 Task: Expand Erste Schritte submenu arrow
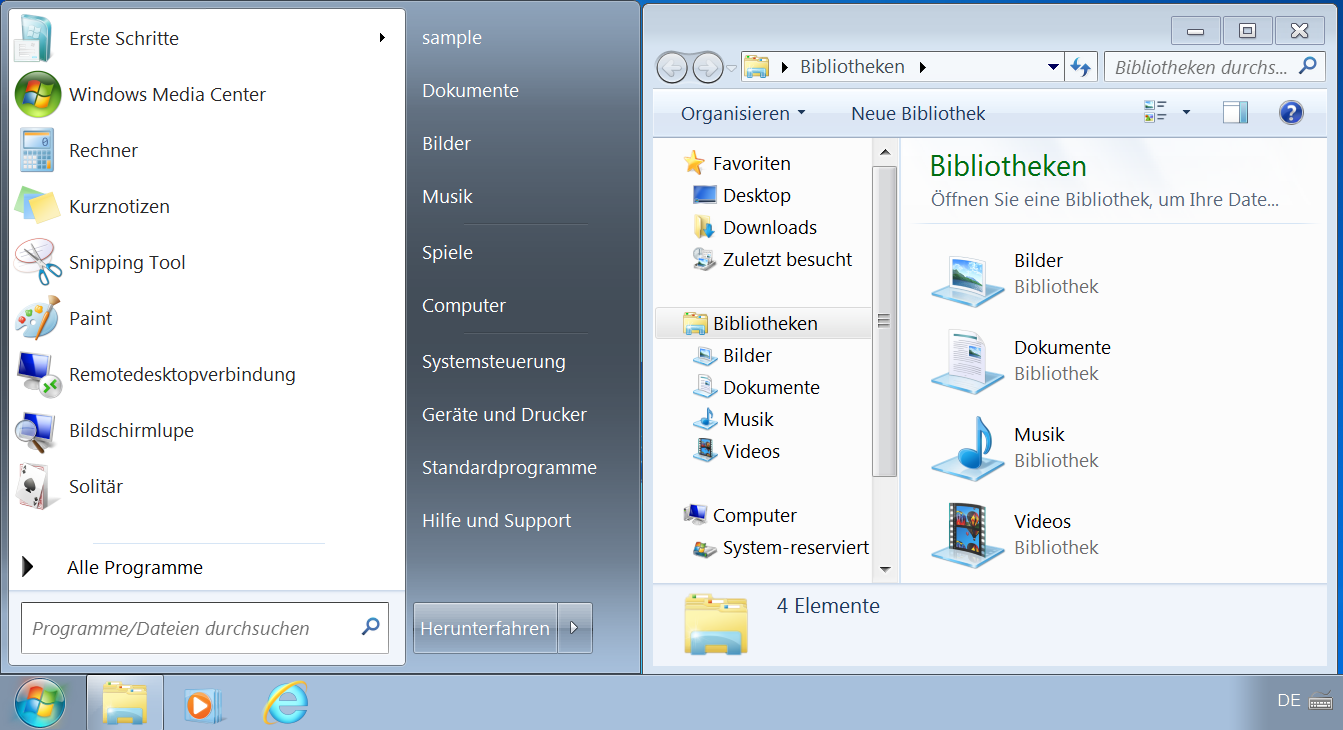pyautogui.click(x=382, y=38)
